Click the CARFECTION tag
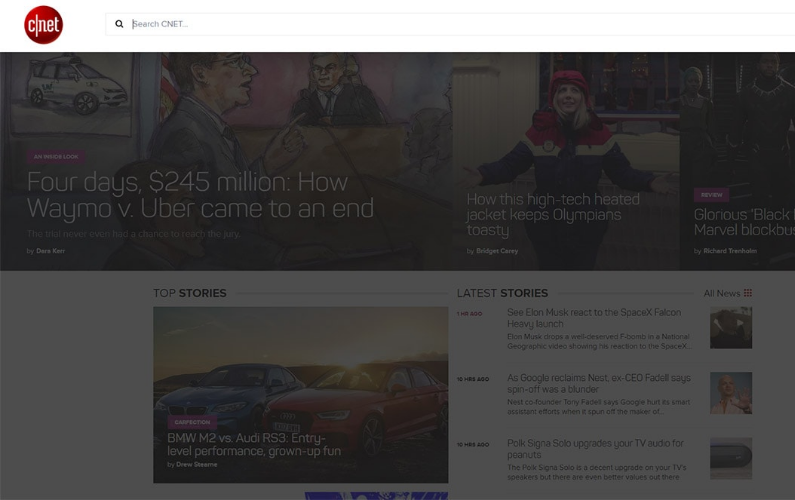Image resolution: width=795 pixels, height=500 pixels. coord(192,422)
